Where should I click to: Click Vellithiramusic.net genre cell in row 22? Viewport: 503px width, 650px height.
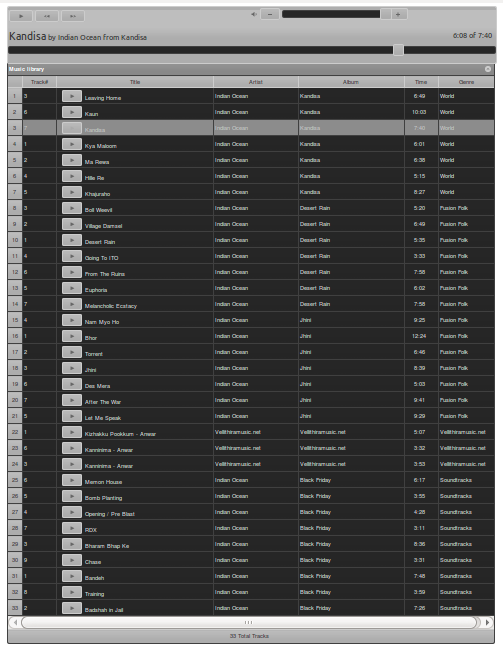pyautogui.click(x=466, y=432)
